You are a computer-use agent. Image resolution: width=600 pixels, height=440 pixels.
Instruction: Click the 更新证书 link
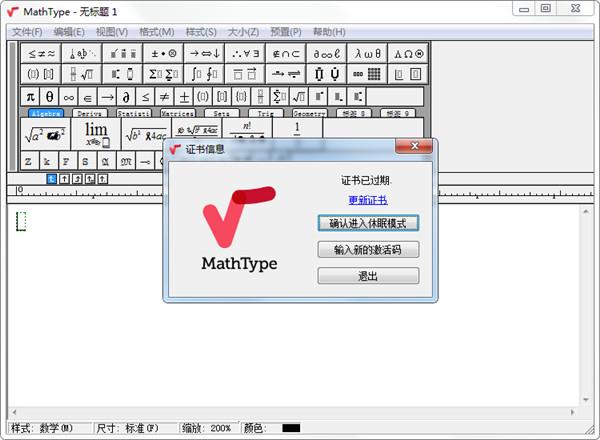(368, 200)
